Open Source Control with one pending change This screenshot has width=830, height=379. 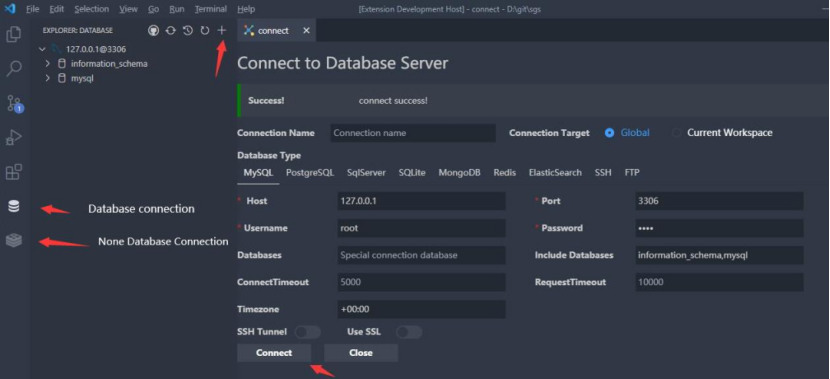pos(14,104)
